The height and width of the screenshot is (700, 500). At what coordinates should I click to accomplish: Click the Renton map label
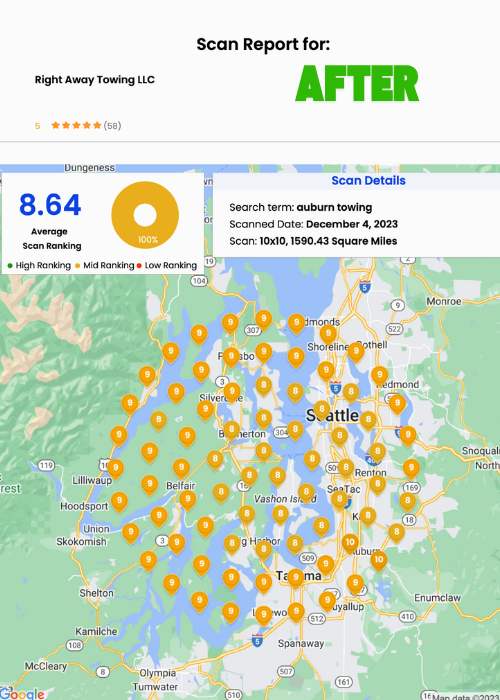click(x=371, y=473)
